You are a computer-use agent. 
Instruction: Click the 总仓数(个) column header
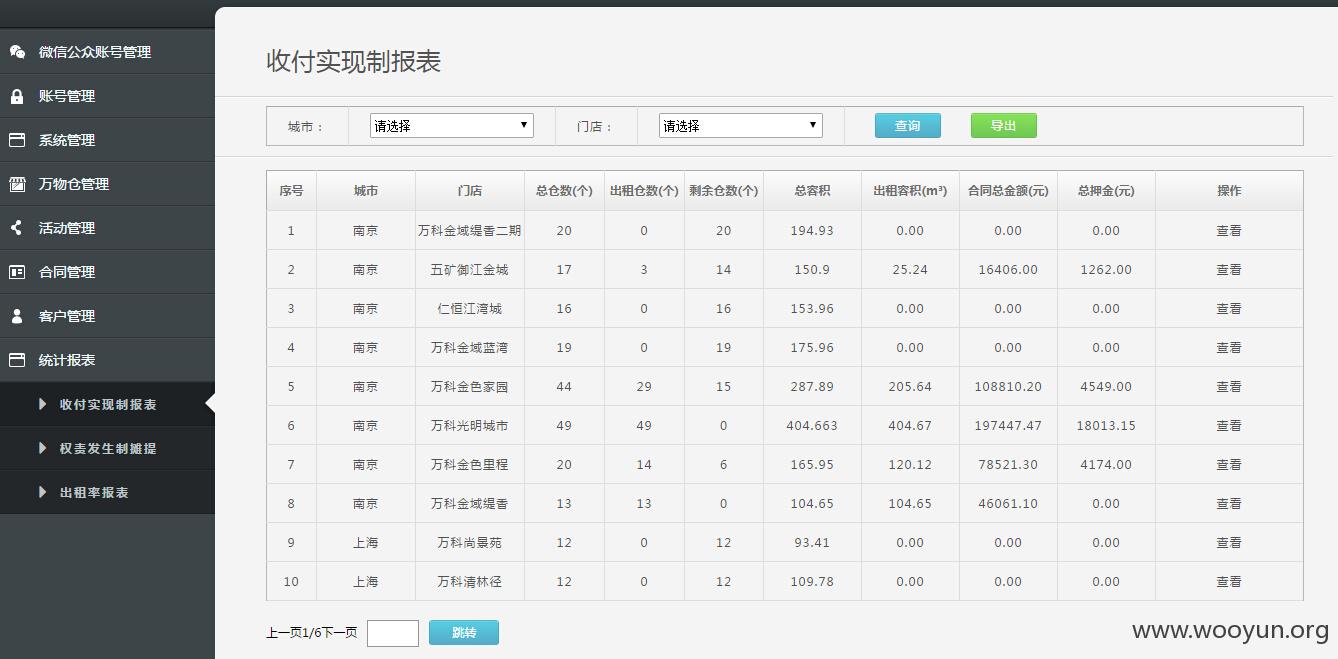[564, 190]
